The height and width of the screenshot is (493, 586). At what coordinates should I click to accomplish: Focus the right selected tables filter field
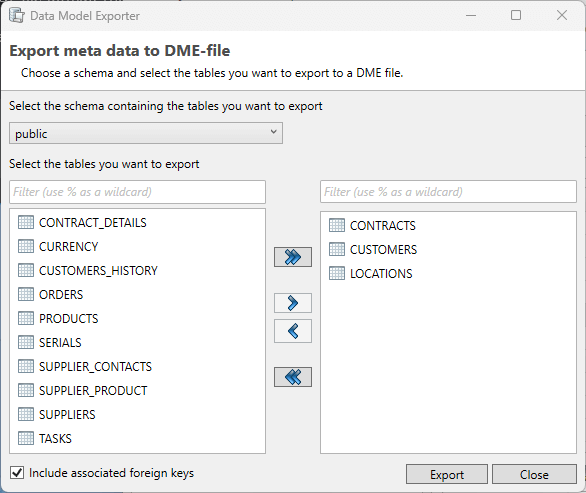[x=448, y=192]
